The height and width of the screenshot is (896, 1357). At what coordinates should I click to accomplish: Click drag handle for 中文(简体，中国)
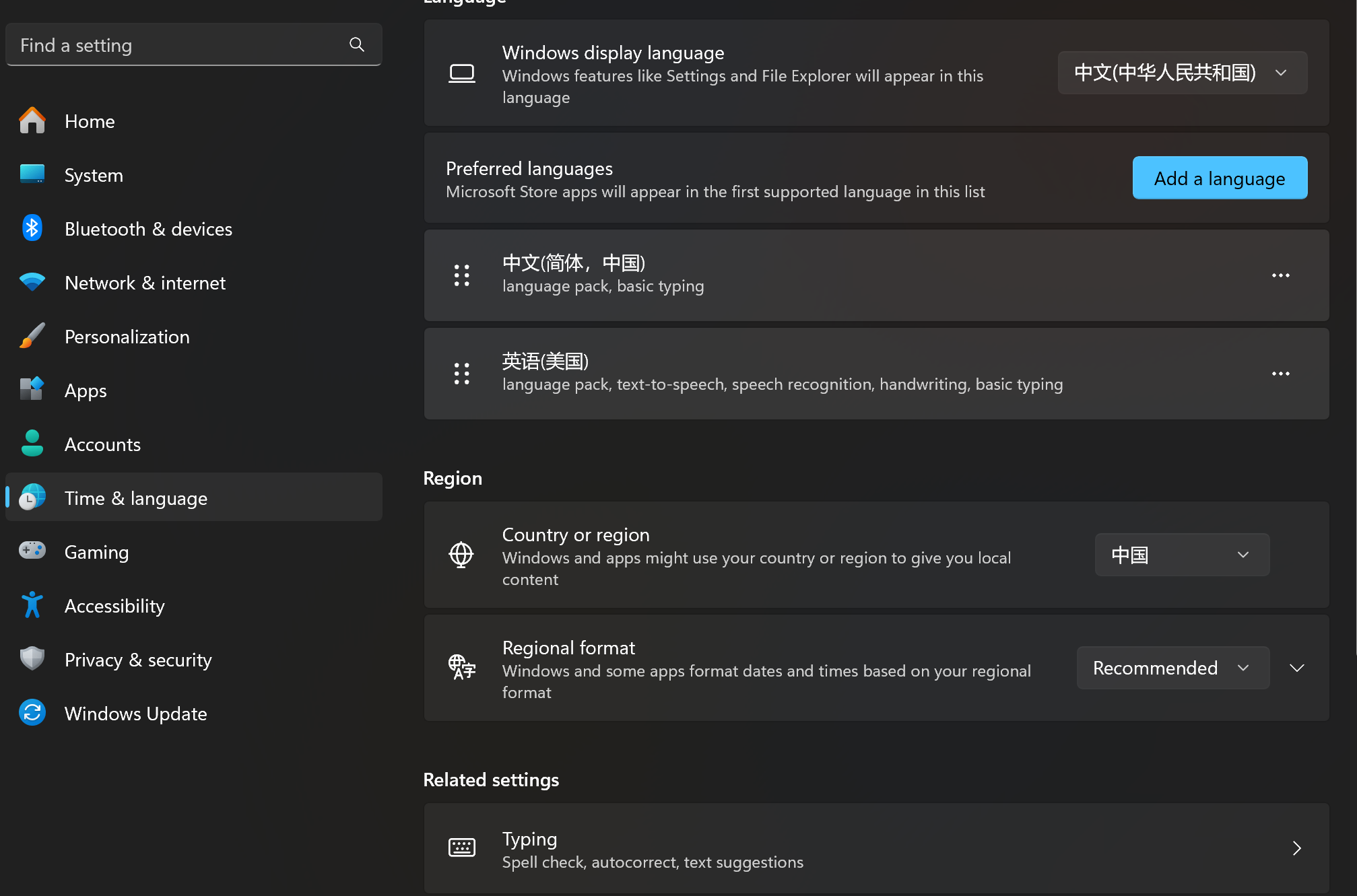click(x=462, y=275)
